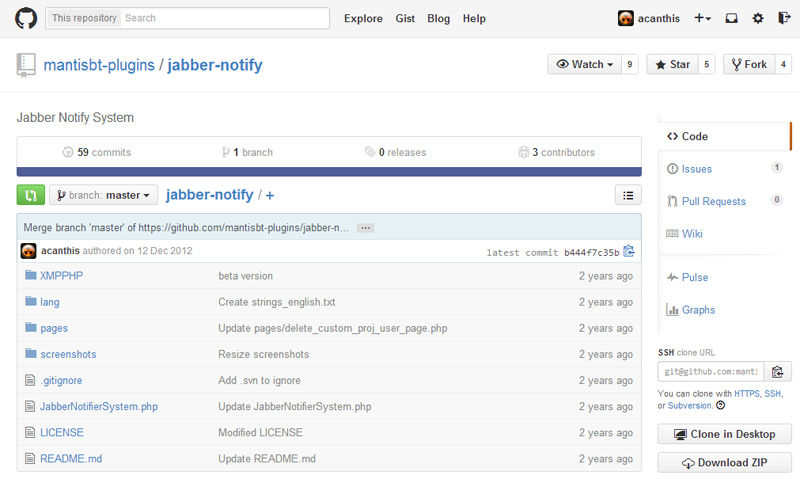Click Clone in Desktop button
Viewport: 800px width, 479px height.
click(x=724, y=434)
